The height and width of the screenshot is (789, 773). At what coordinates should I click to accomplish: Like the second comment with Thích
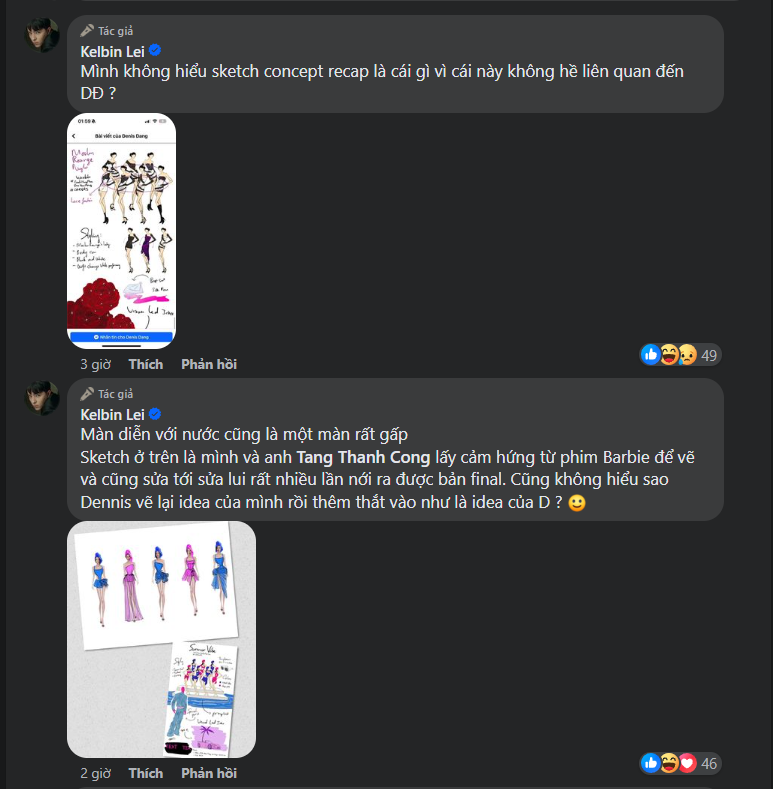(x=145, y=773)
